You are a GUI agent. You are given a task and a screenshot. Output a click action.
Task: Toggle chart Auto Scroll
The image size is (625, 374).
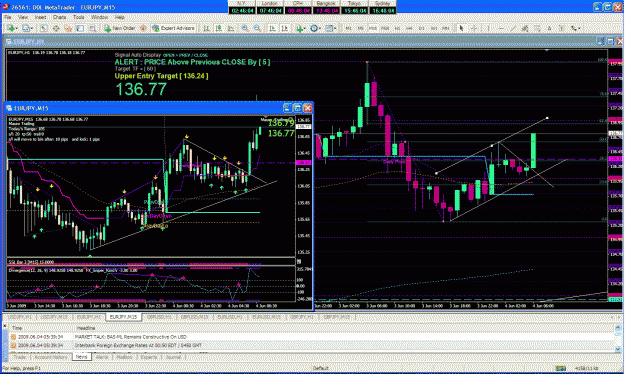coord(272,28)
